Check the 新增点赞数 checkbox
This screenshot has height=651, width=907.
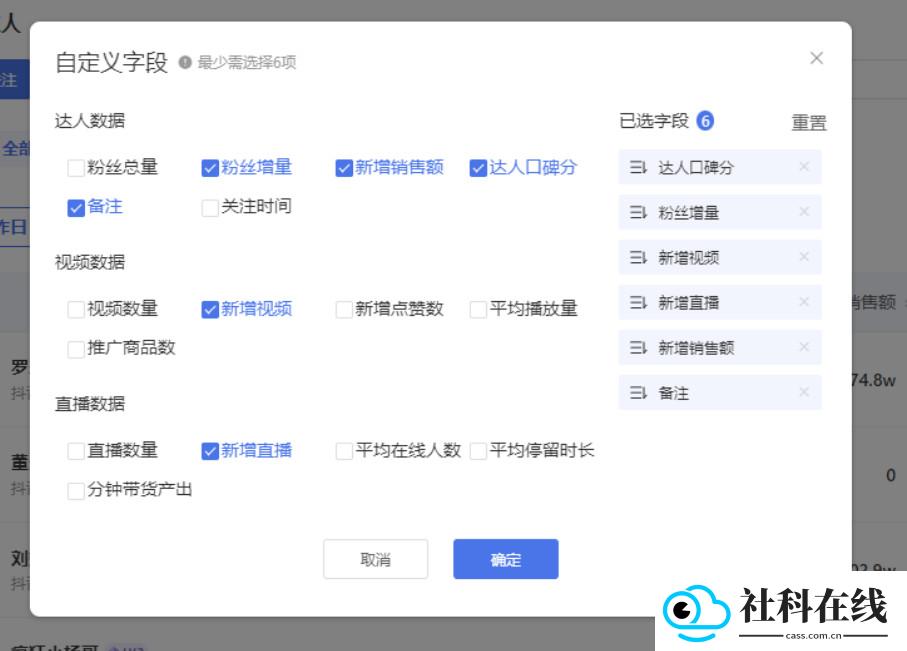click(x=344, y=309)
